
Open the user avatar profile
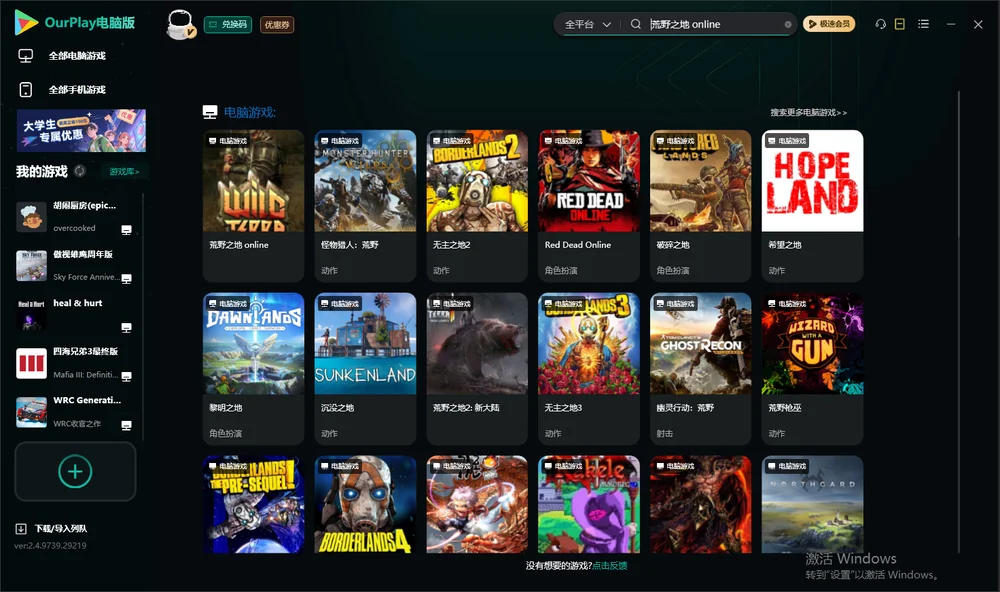tap(180, 24)
